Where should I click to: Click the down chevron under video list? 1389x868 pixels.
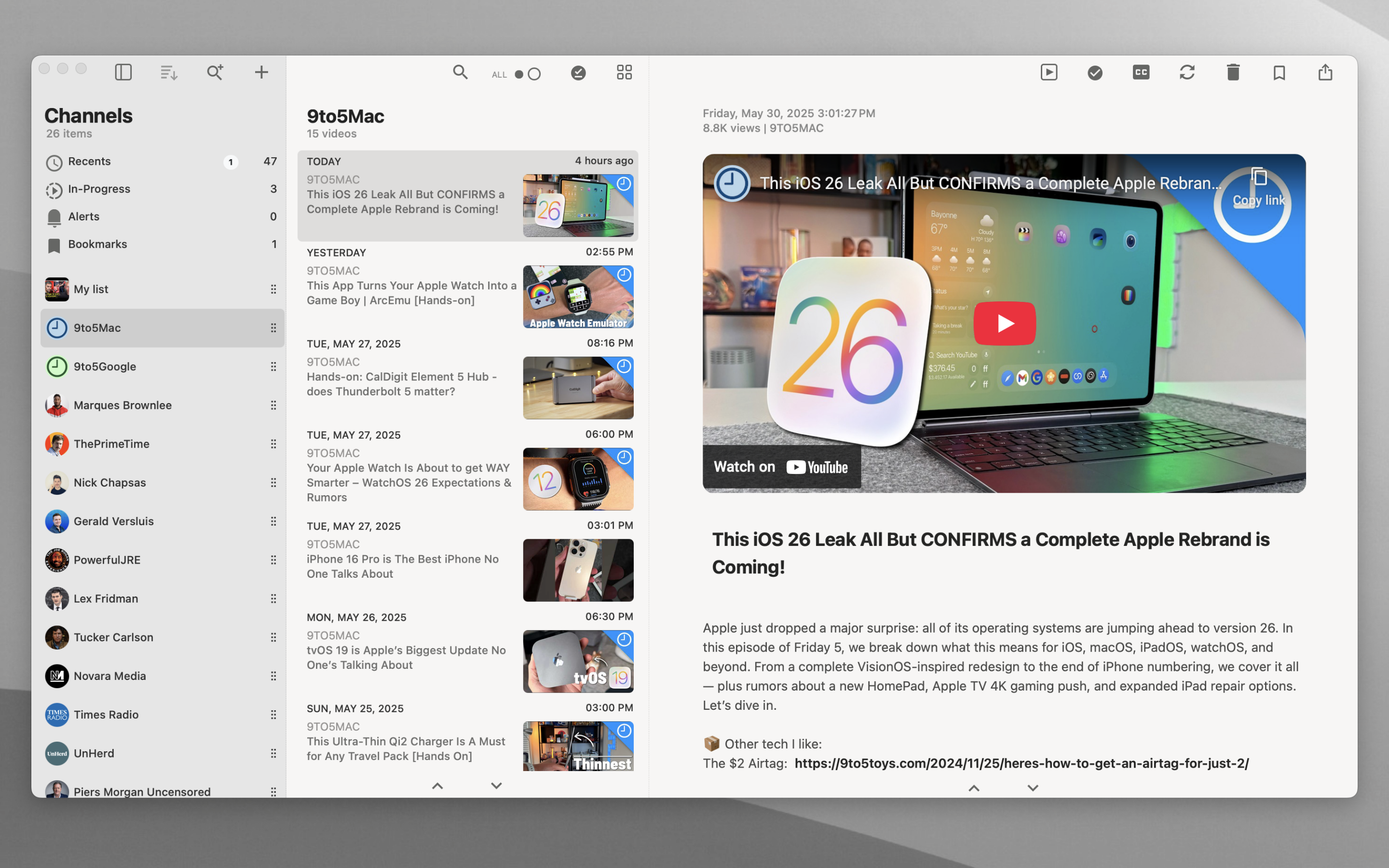click(496, 786)
